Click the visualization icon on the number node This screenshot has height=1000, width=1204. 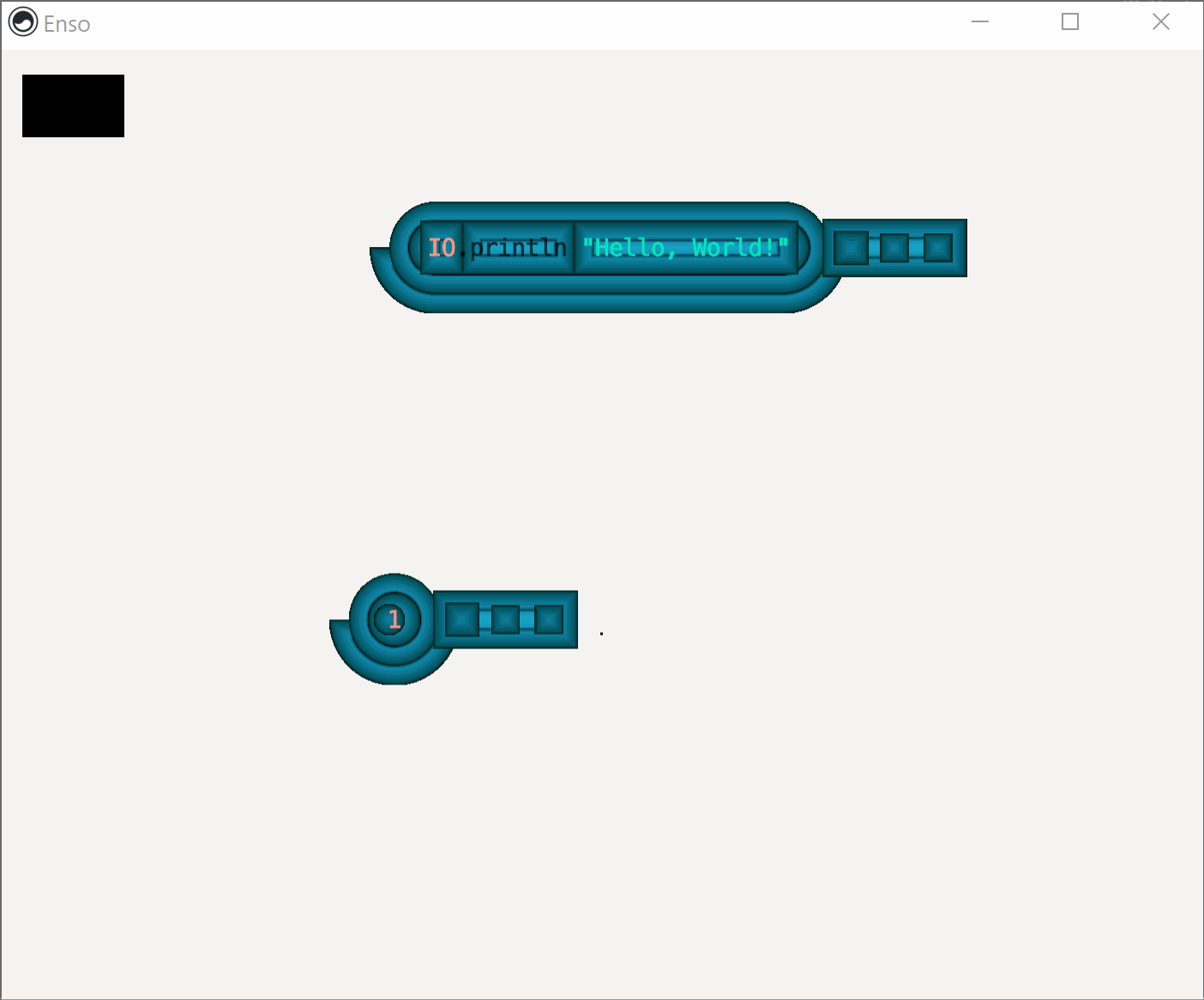(461, 619)
